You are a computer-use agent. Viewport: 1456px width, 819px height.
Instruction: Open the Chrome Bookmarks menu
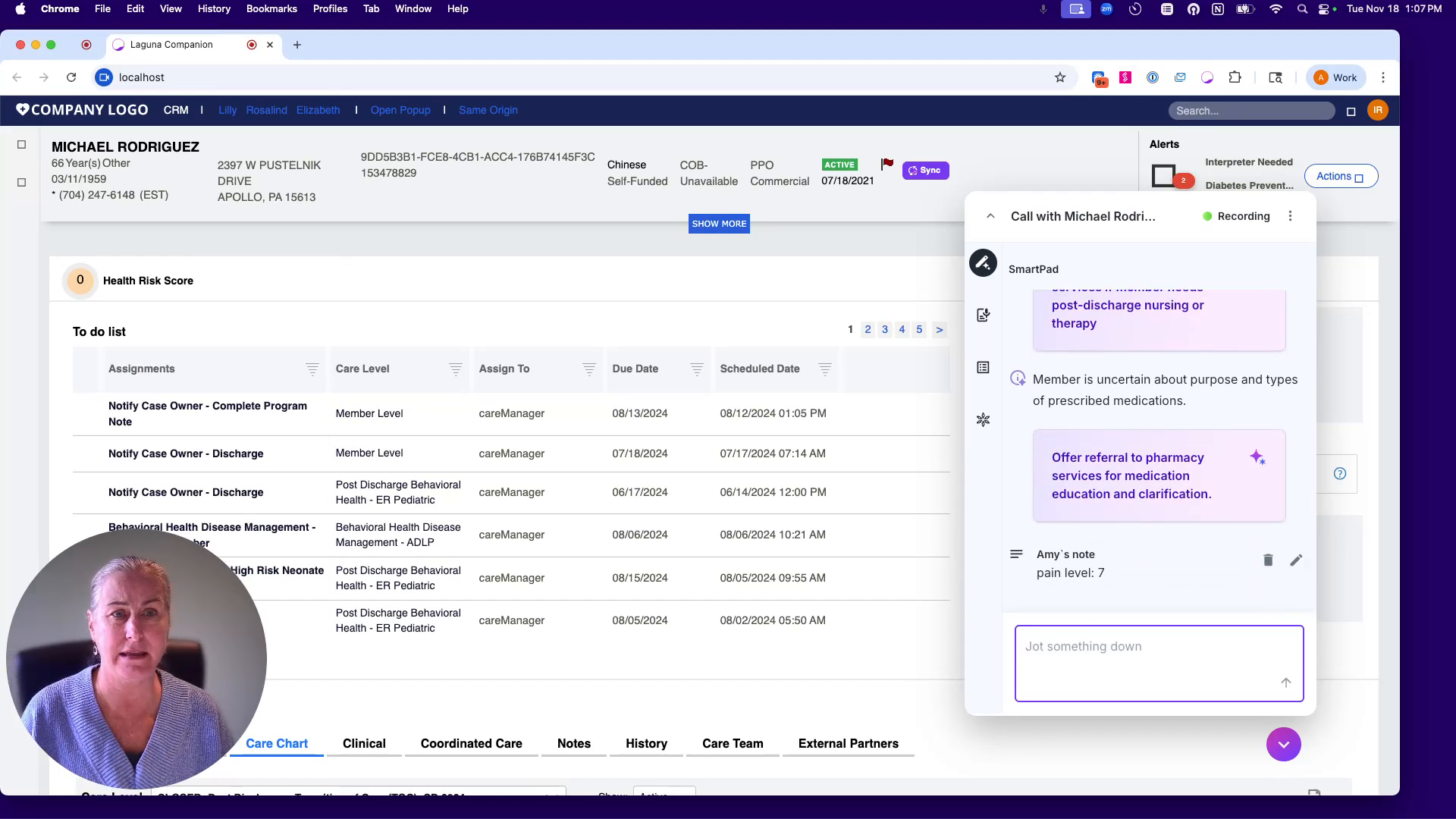(x=271, y=8)
